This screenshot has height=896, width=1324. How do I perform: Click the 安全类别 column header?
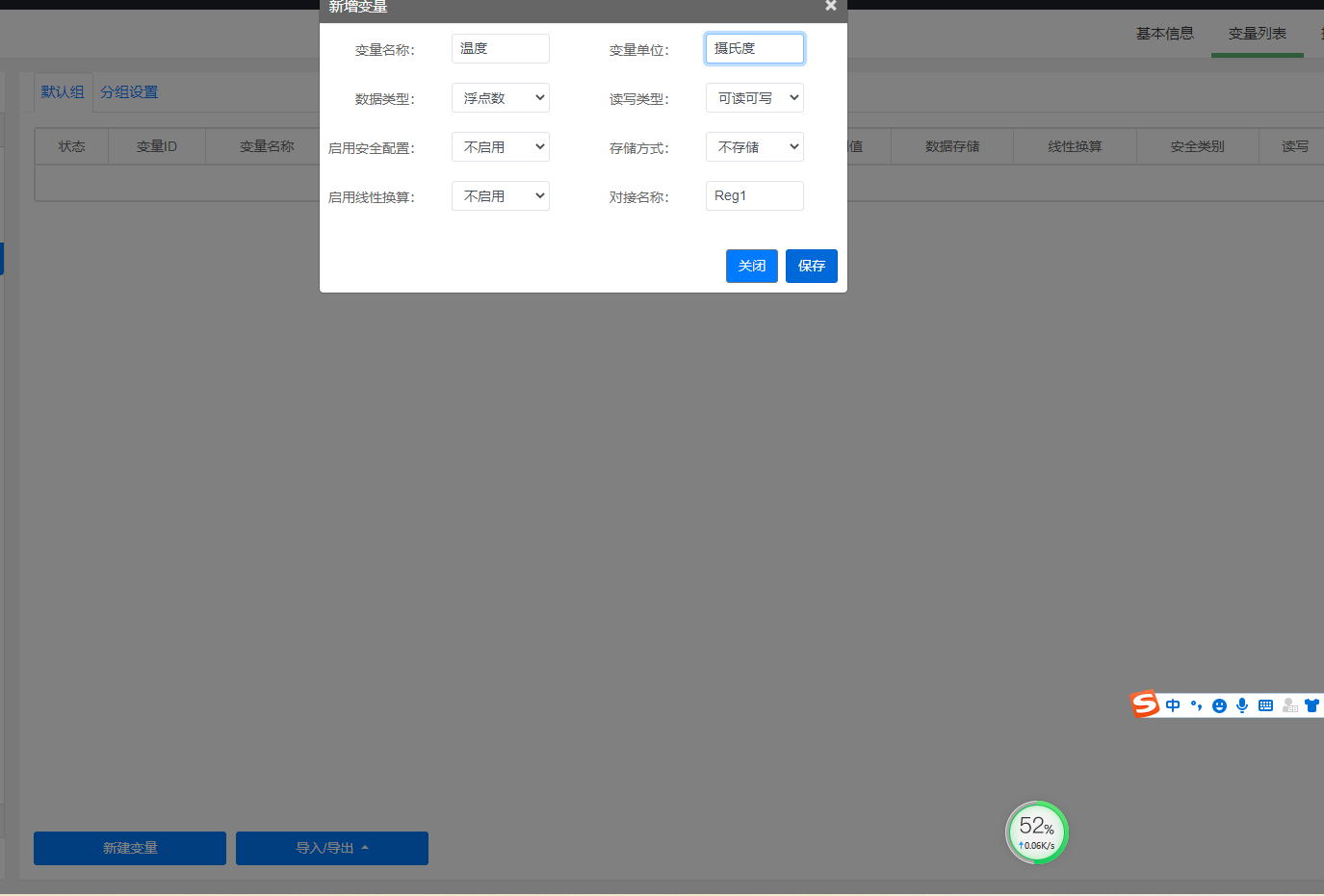pyautogui.click(x=1198, y=146)
